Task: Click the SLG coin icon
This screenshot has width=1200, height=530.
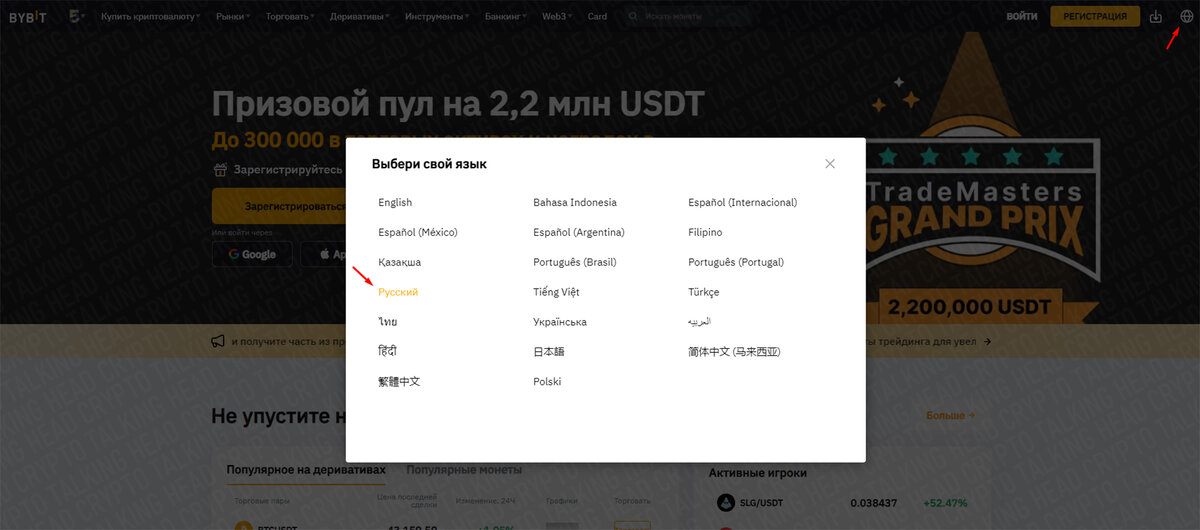Action: tap(726, 503)
